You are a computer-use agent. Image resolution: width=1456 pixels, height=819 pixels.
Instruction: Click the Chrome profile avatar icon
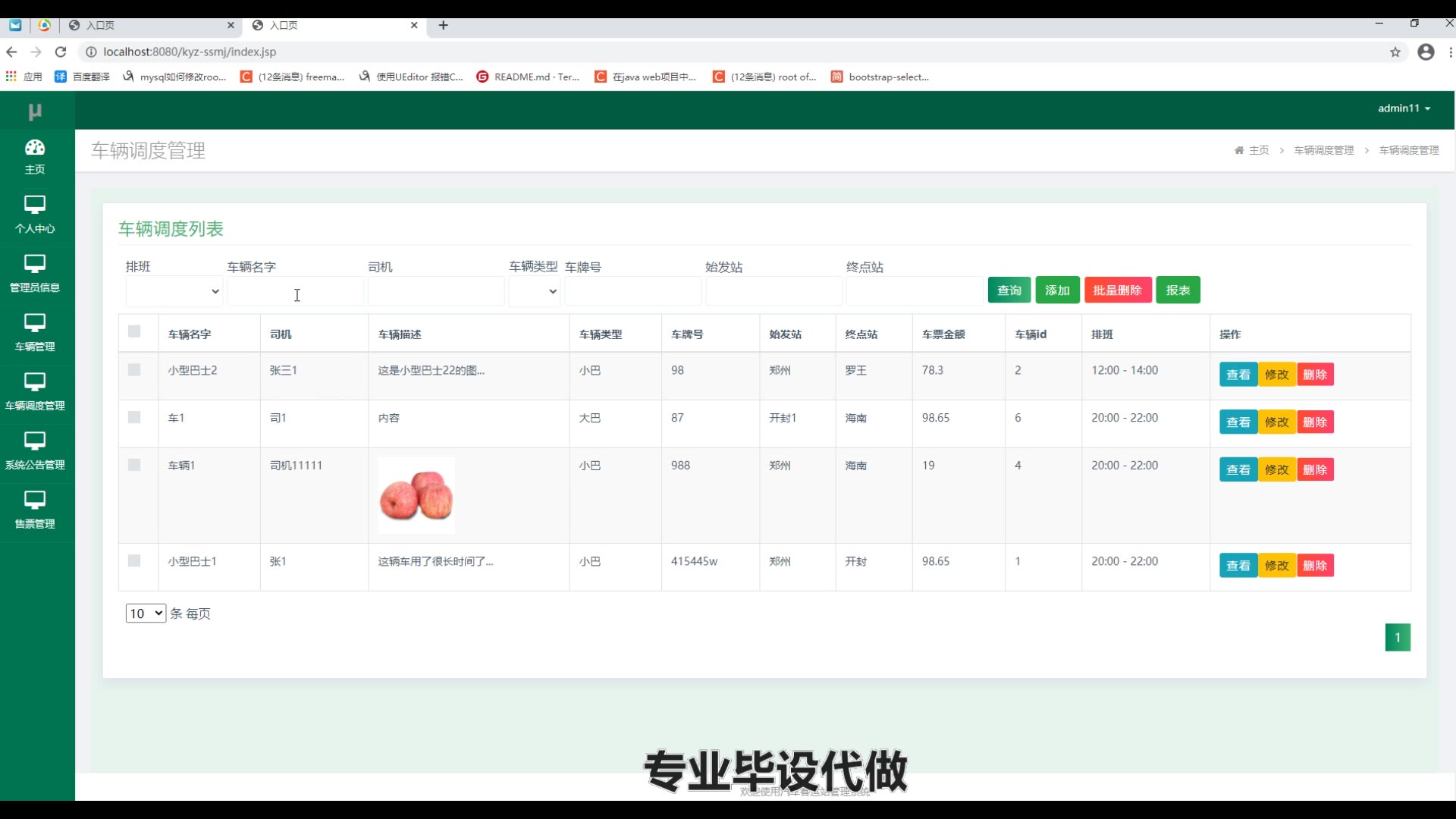pos(1426,52)
